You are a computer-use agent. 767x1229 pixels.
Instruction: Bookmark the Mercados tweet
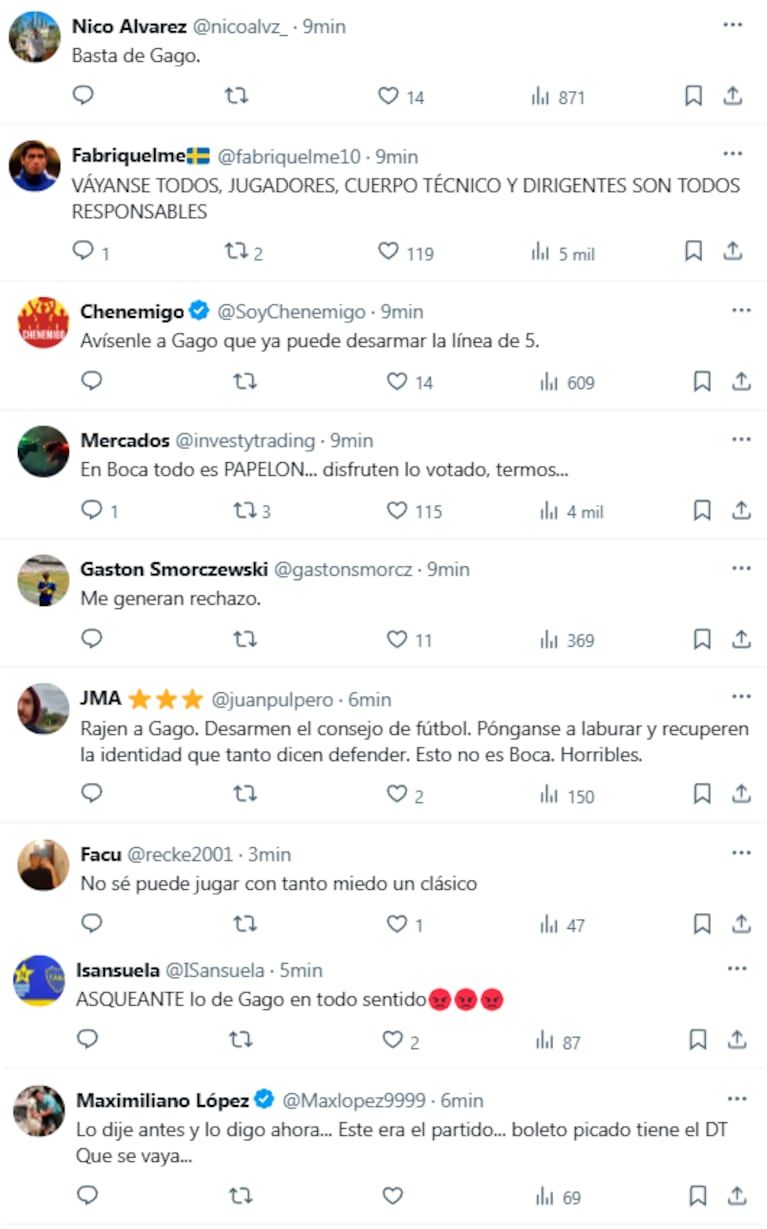[702, 511]
